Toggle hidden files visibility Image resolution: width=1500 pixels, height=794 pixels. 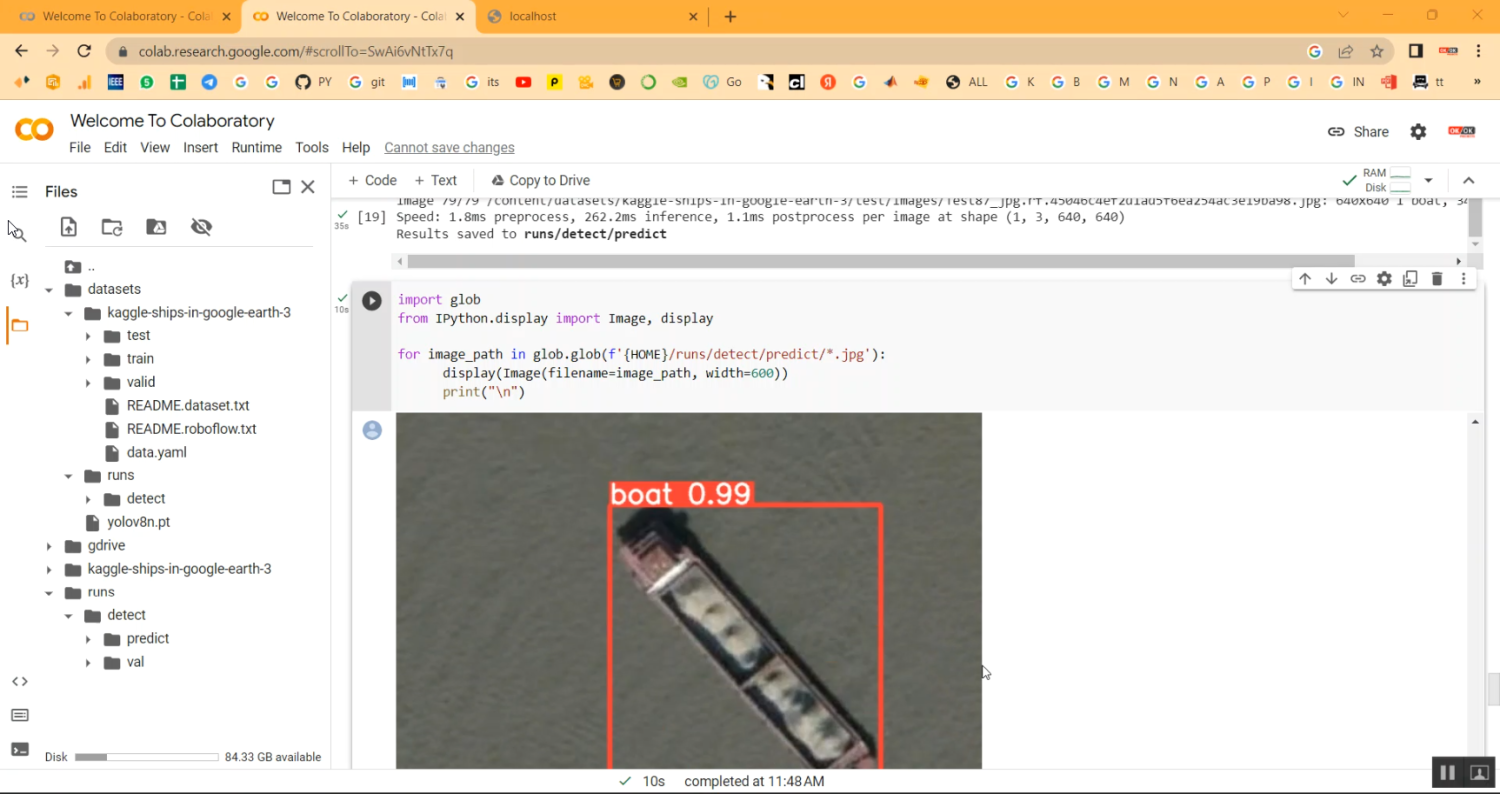click(201, 227)
